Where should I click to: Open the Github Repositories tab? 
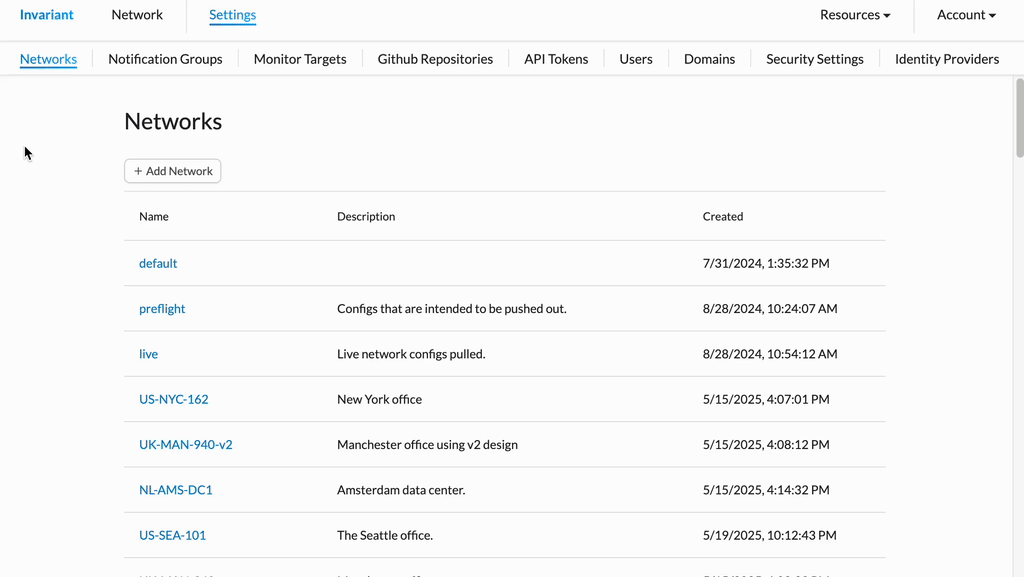[x=435, y=59]
